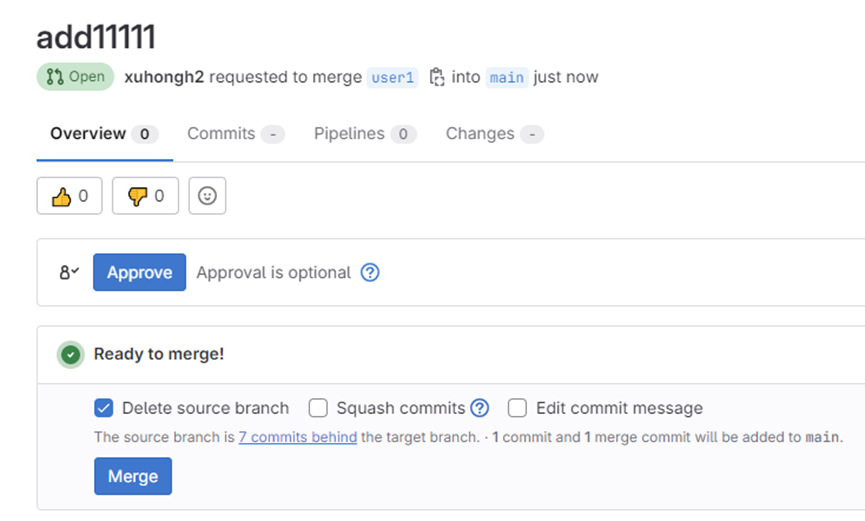The height and width of the screenshot is (521, 865).
Task: Open the user1 source branch link
Action: pos(392,77)
